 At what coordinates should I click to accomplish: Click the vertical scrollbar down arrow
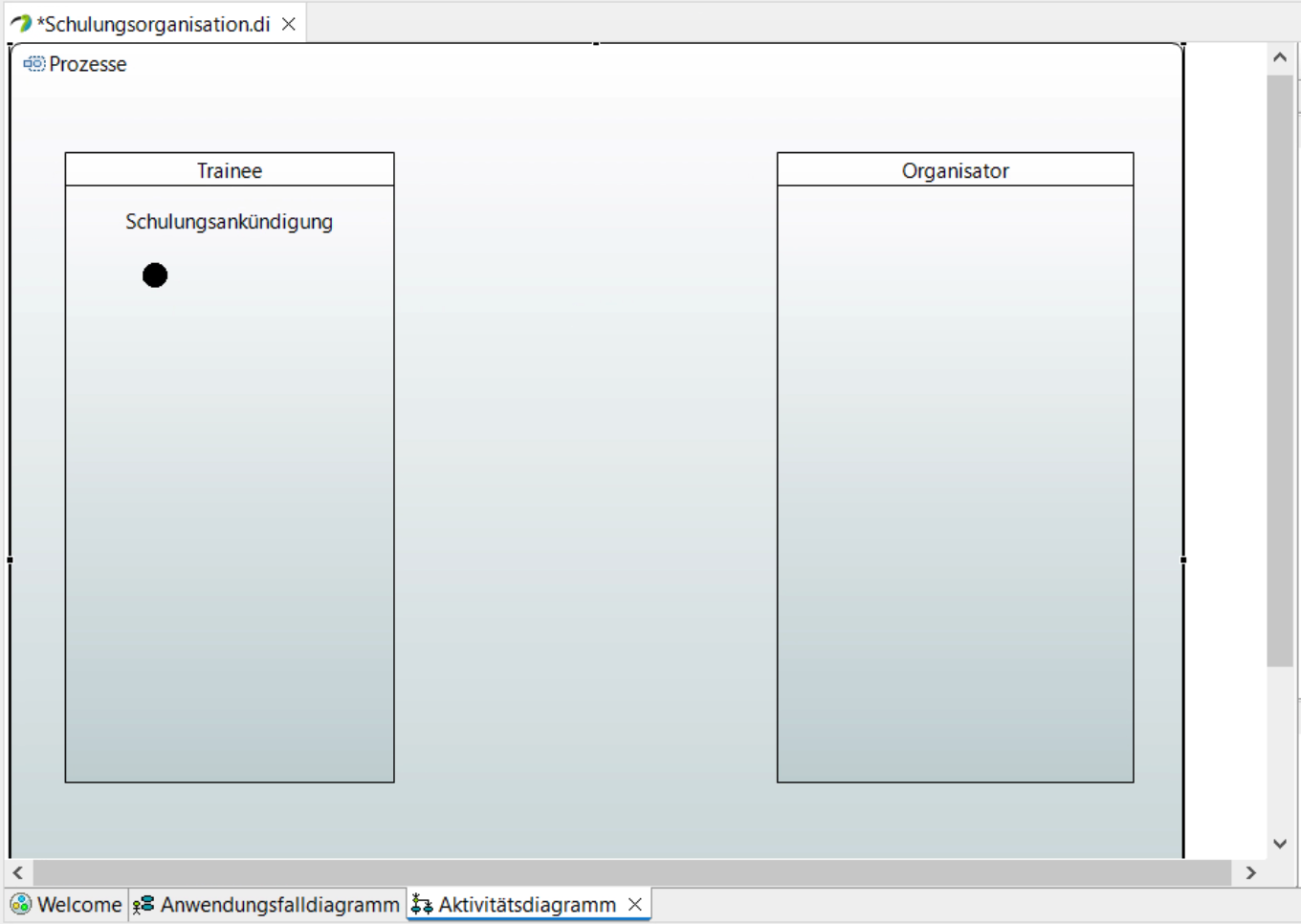[1280, 844]
